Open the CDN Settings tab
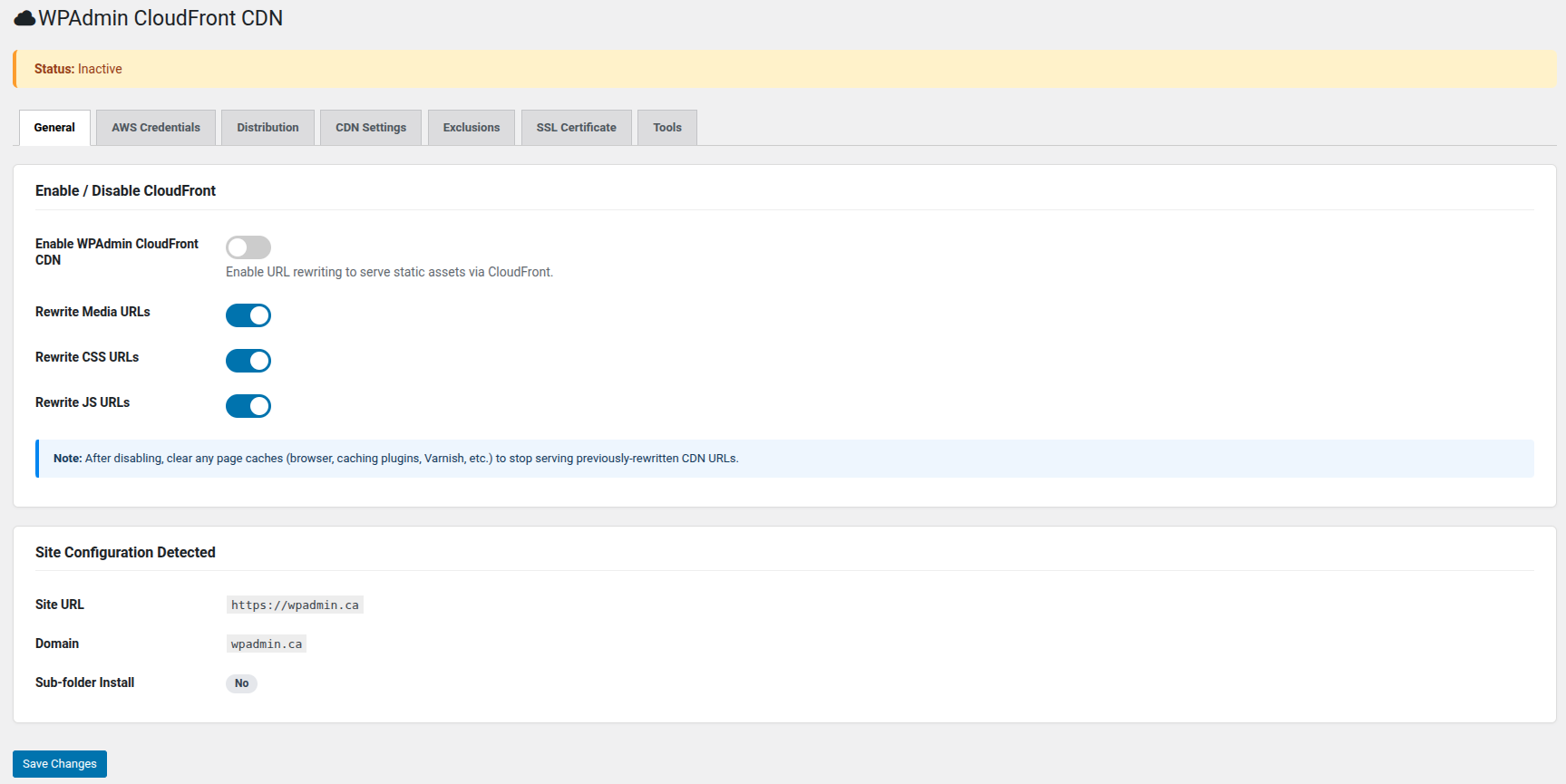Viewport: 1566px width, 784px height. pos(371,128)
